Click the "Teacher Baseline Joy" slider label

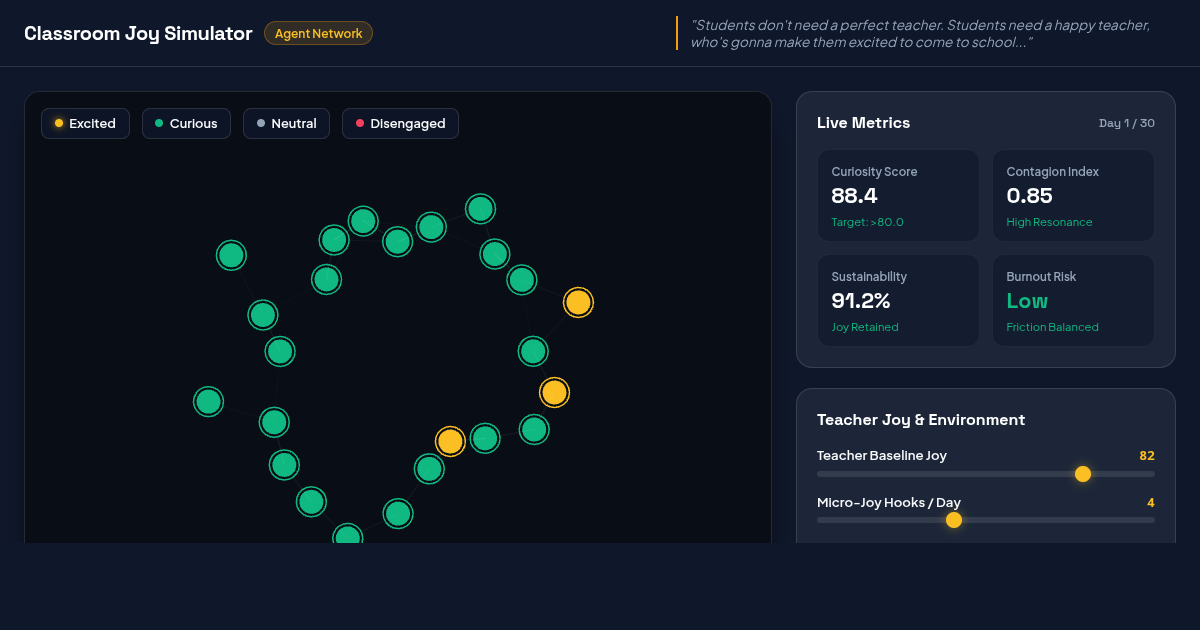click(x=882, y=456)
